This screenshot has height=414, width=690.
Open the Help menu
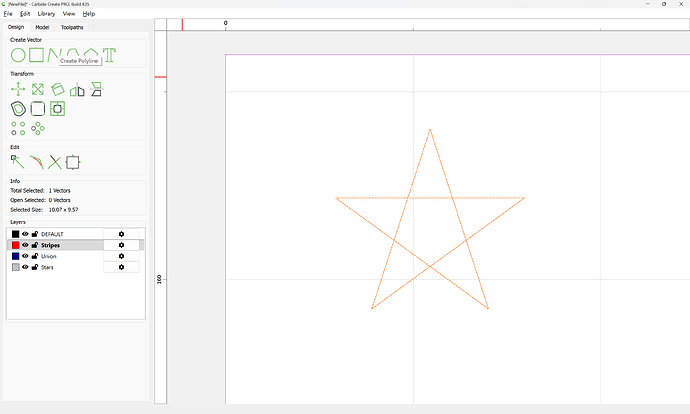(x=89, y=14)
